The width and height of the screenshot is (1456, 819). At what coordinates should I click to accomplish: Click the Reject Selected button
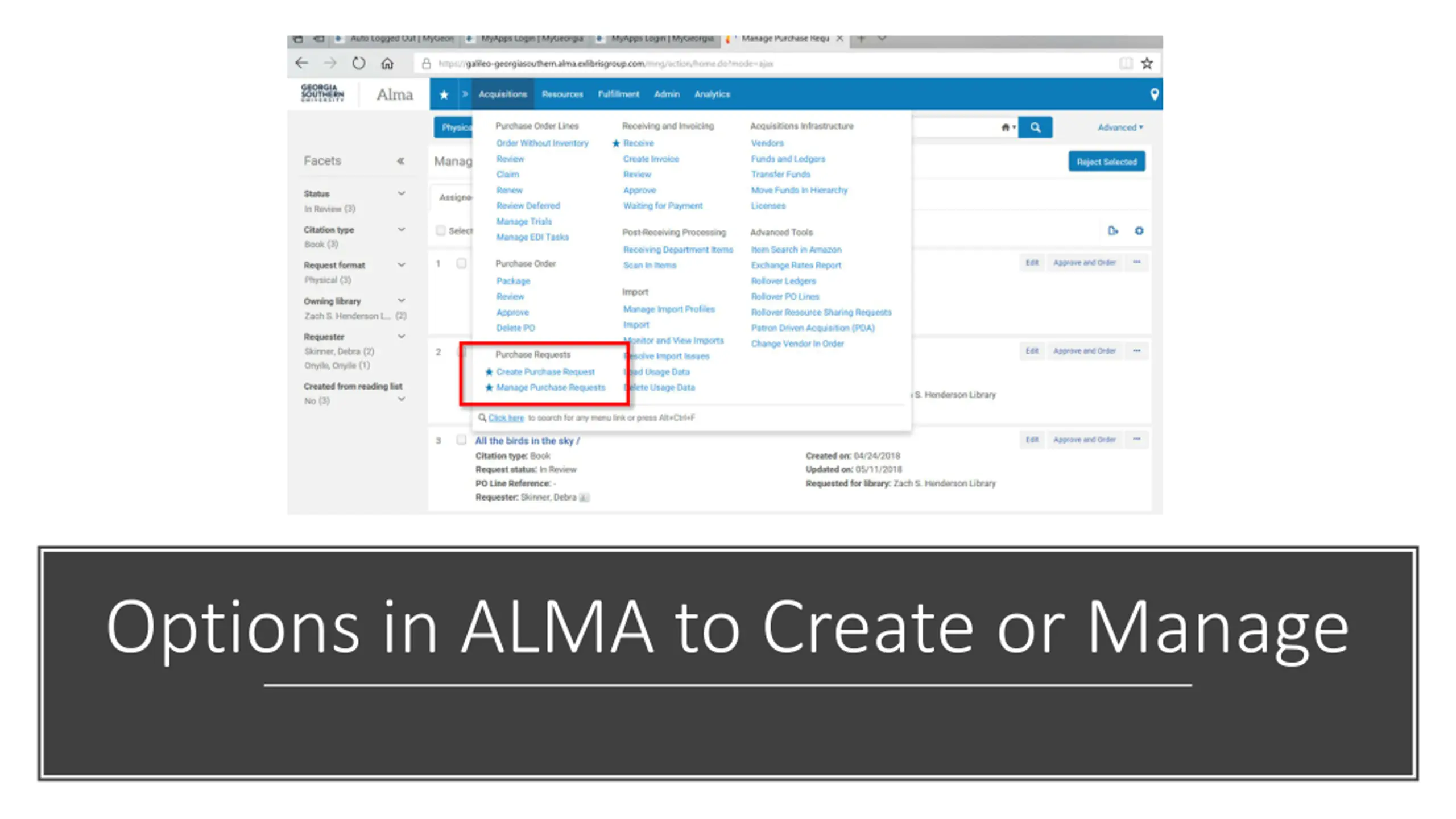point(1107,162)
